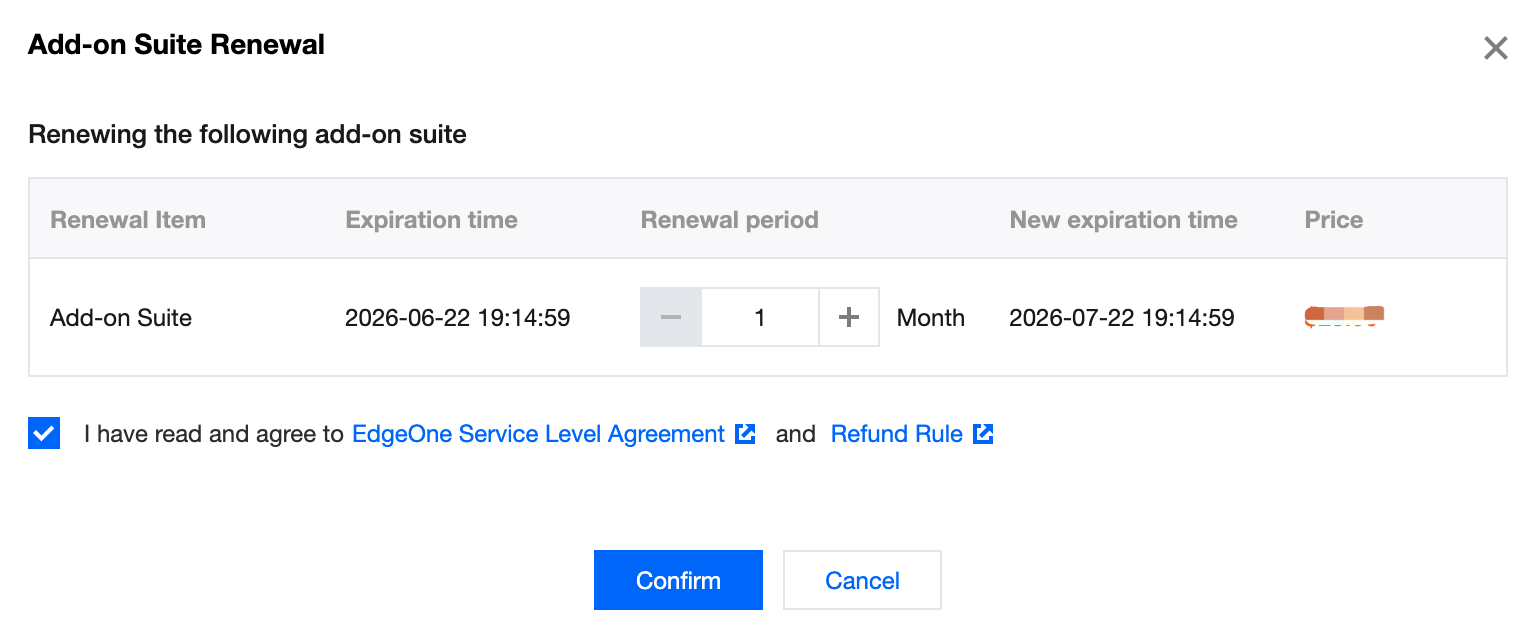Click the redacted price value

1344,317
